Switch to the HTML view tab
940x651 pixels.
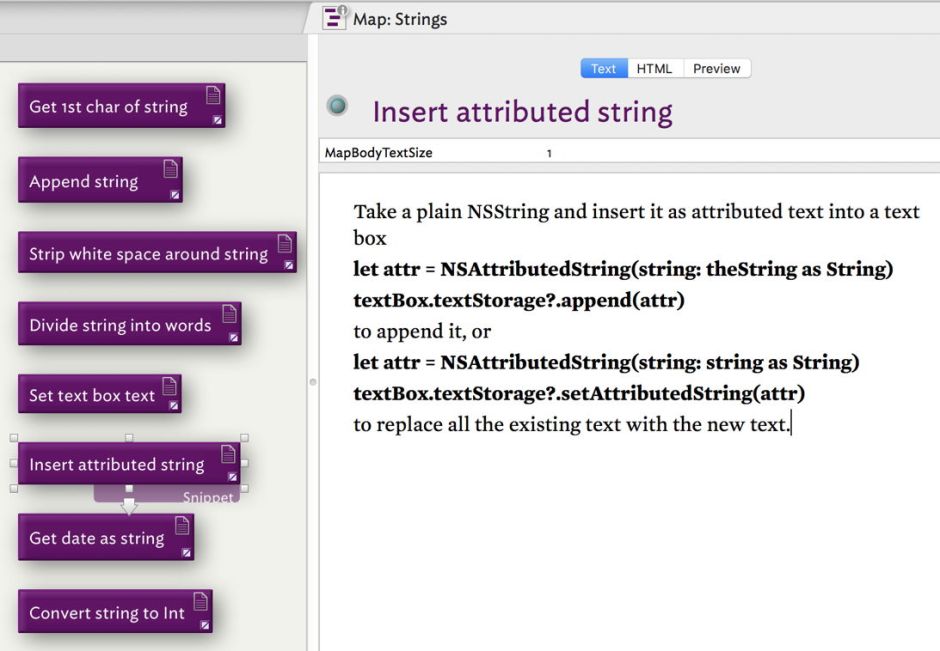654,69
